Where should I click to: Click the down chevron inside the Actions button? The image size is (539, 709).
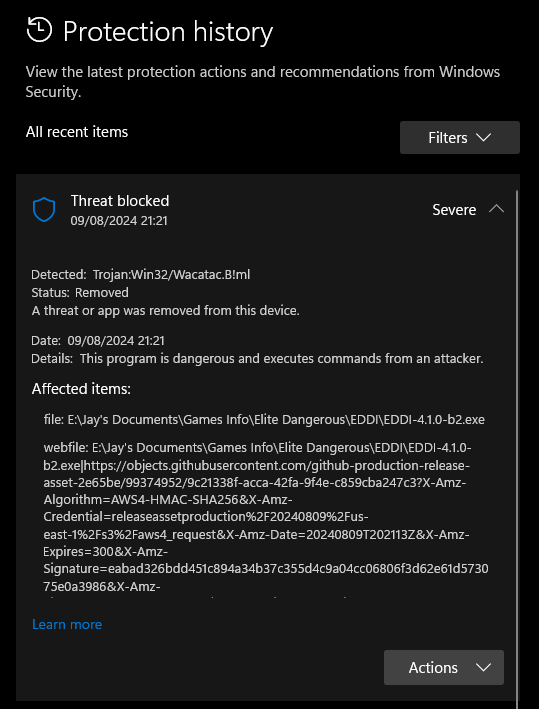483,668
